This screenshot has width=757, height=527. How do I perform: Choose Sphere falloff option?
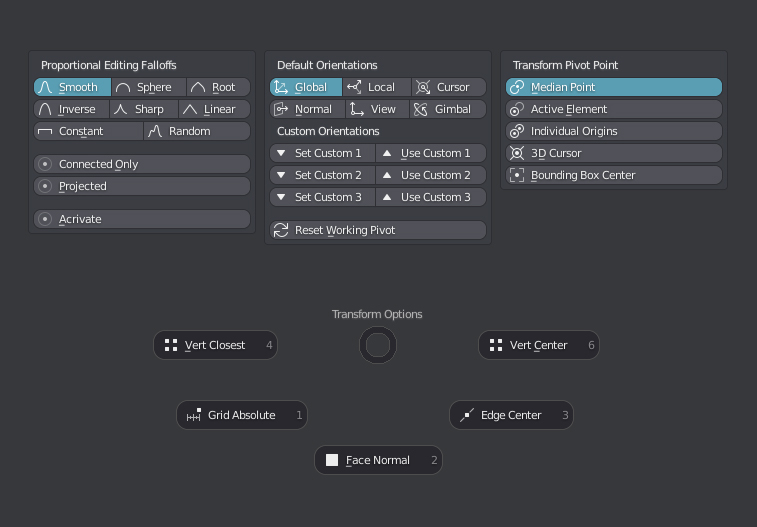click(x=149, y=87)
